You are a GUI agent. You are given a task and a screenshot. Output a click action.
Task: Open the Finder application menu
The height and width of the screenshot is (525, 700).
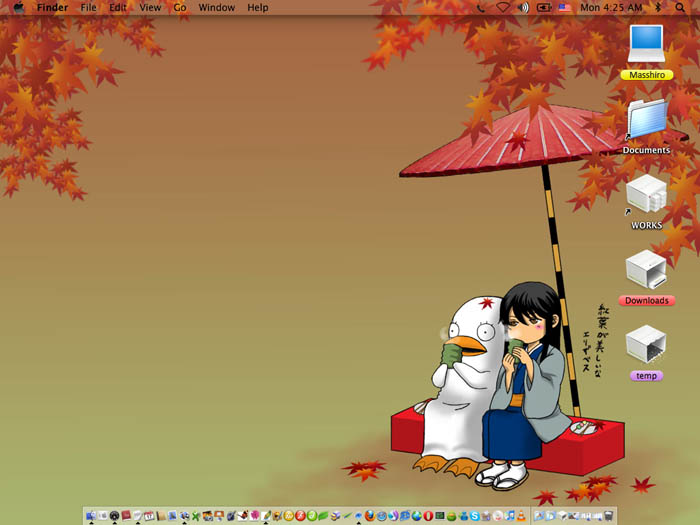click(x=52, y=8)
